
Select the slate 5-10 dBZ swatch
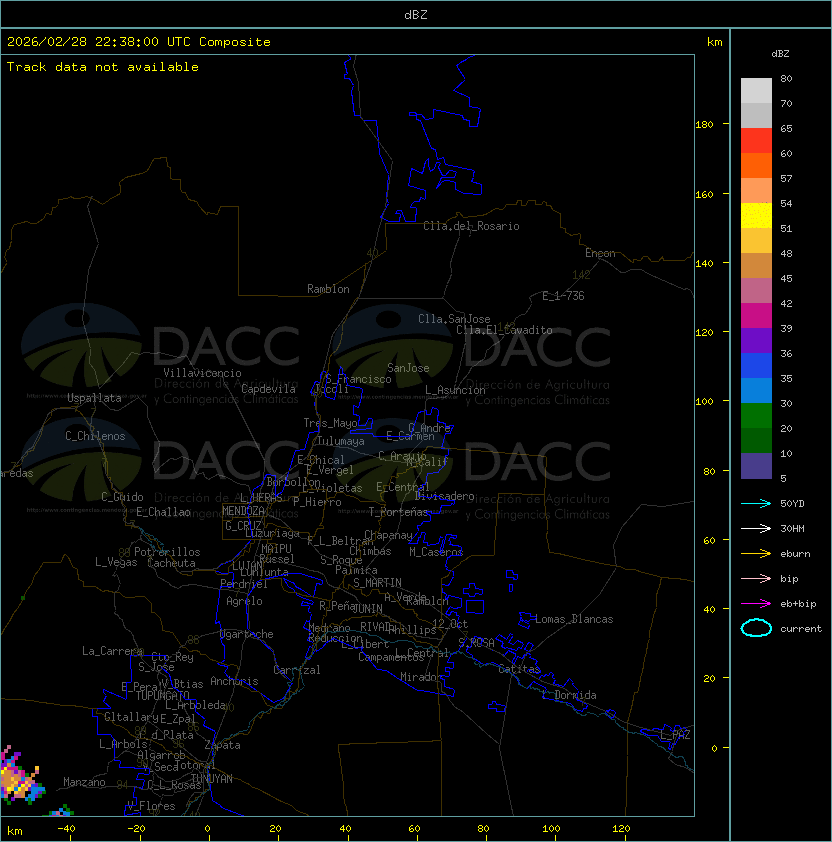756,466
